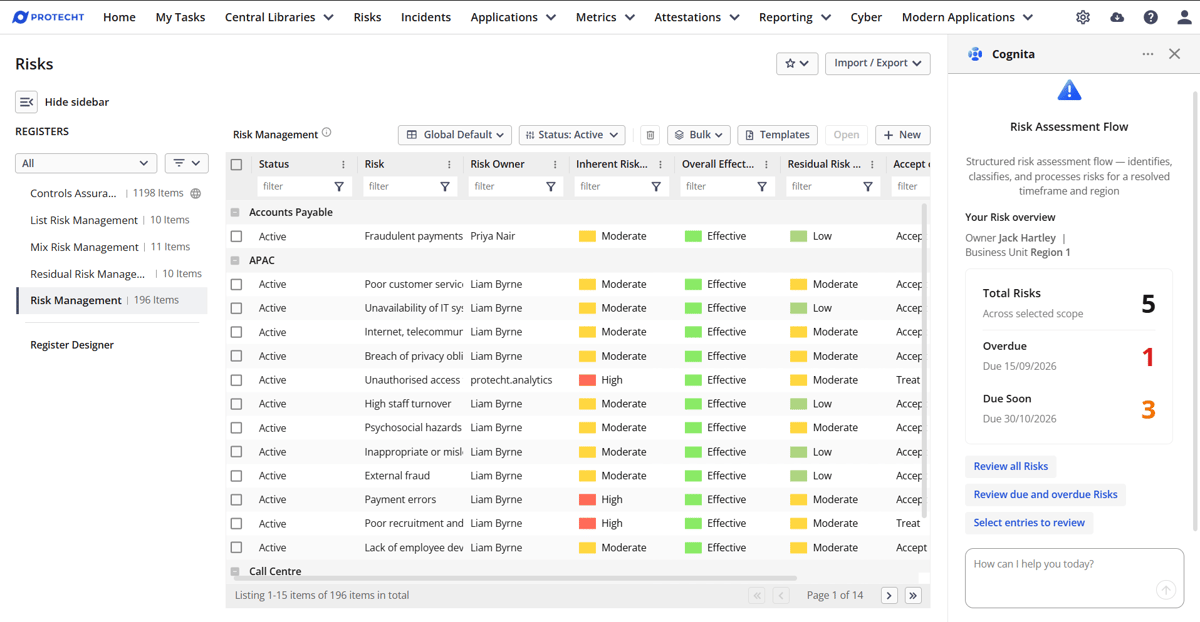Open the settings gear icon
This screenshot has width=1200, height=622.
pos(1083,17)
